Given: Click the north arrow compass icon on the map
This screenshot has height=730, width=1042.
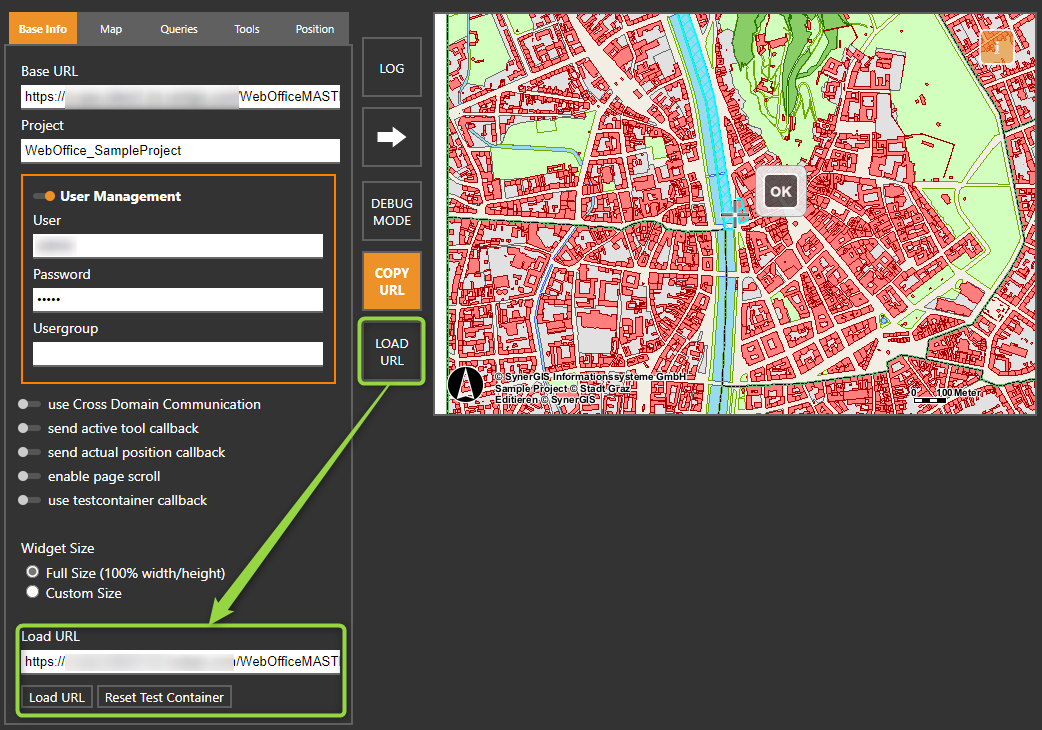Looking at the screenshot, I should click(466, 385).
